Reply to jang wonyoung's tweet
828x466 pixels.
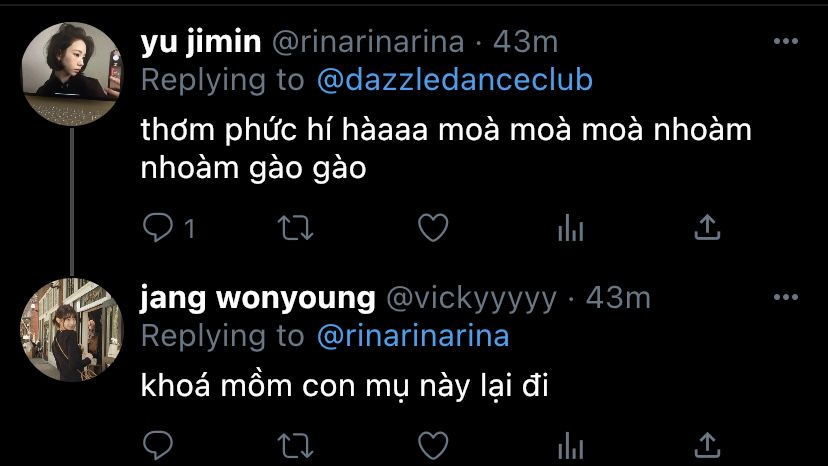tap(158, 445)
